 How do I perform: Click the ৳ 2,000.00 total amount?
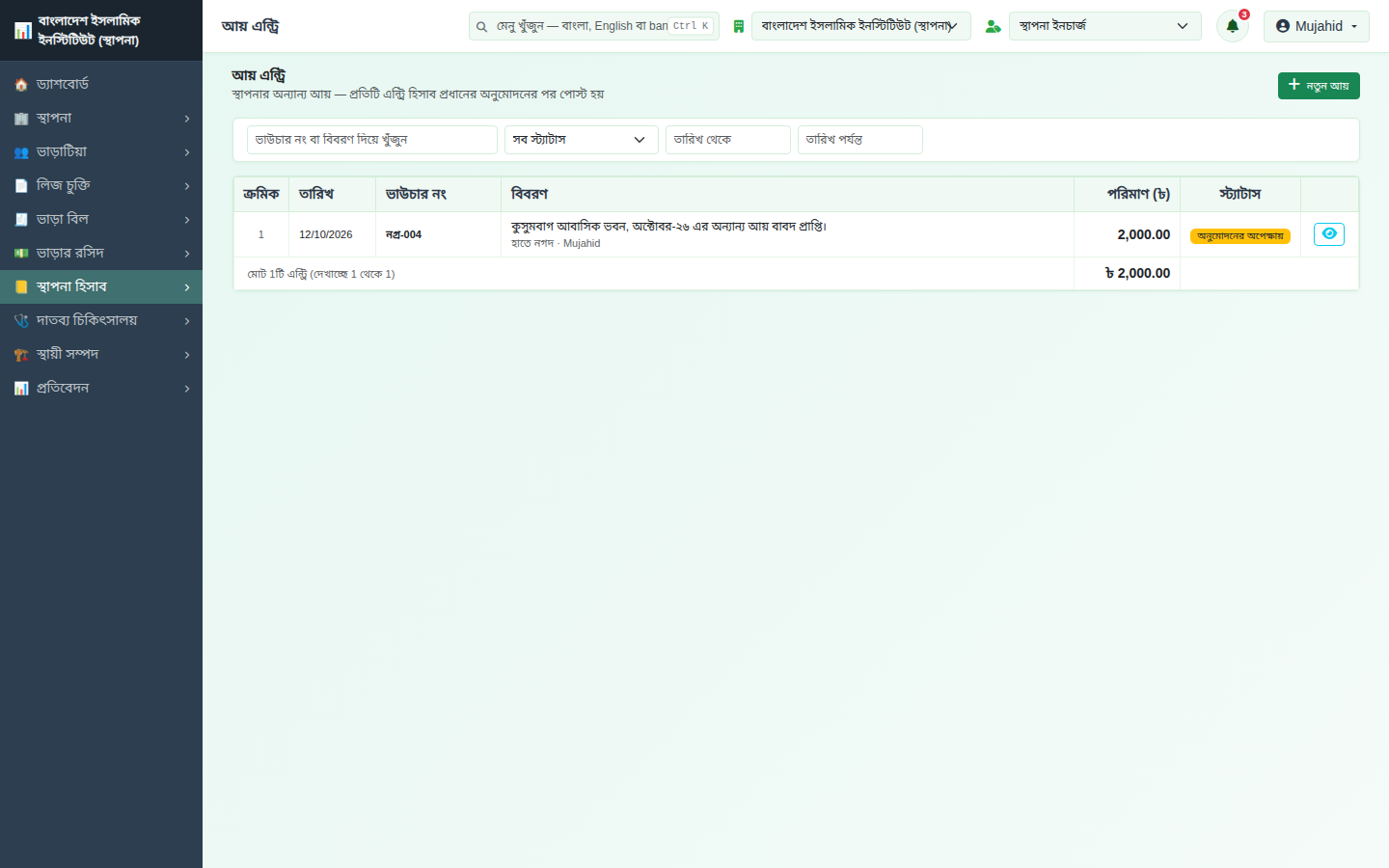1137,274
